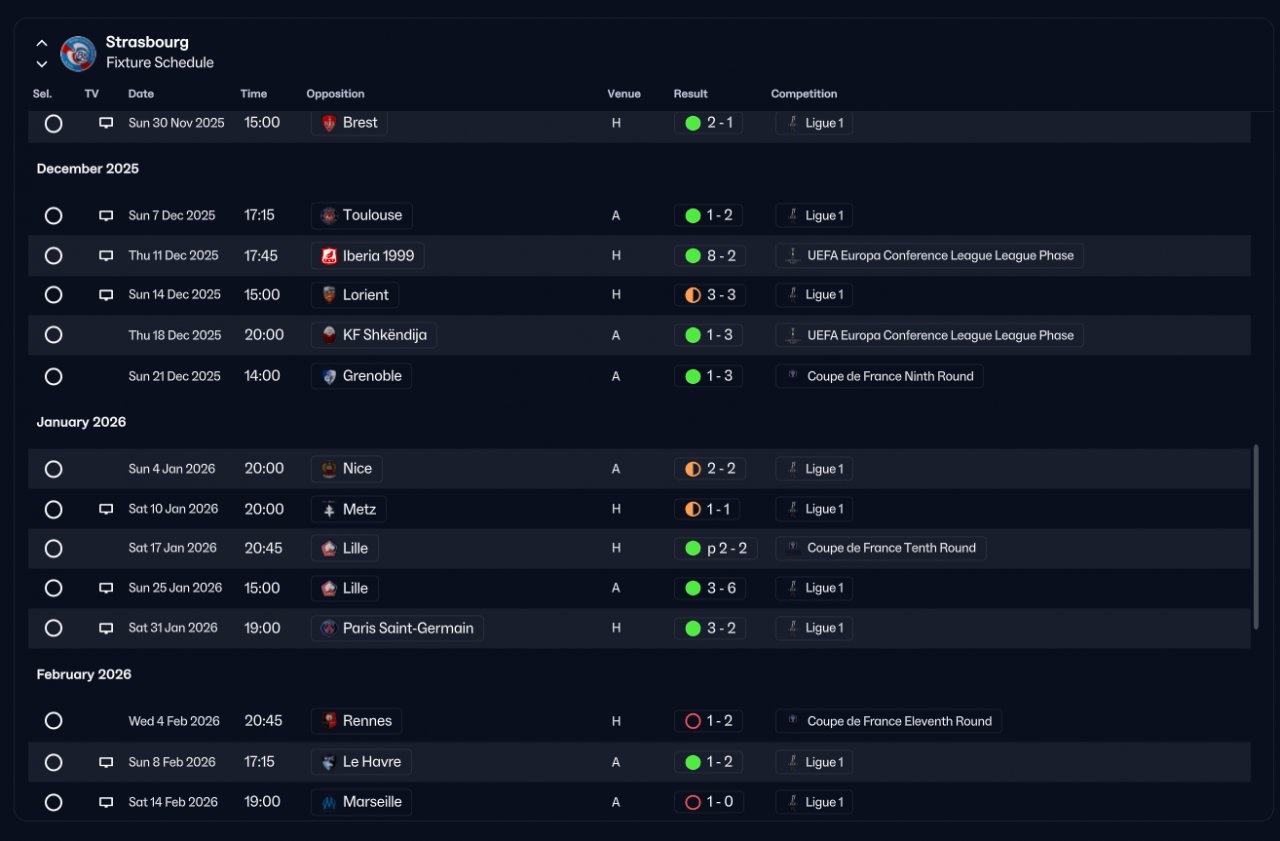Click the vertical scrollbar of the fixture list
Image resolution: width=1280 pixels, height=841 pixels.
coord(1257,537)
